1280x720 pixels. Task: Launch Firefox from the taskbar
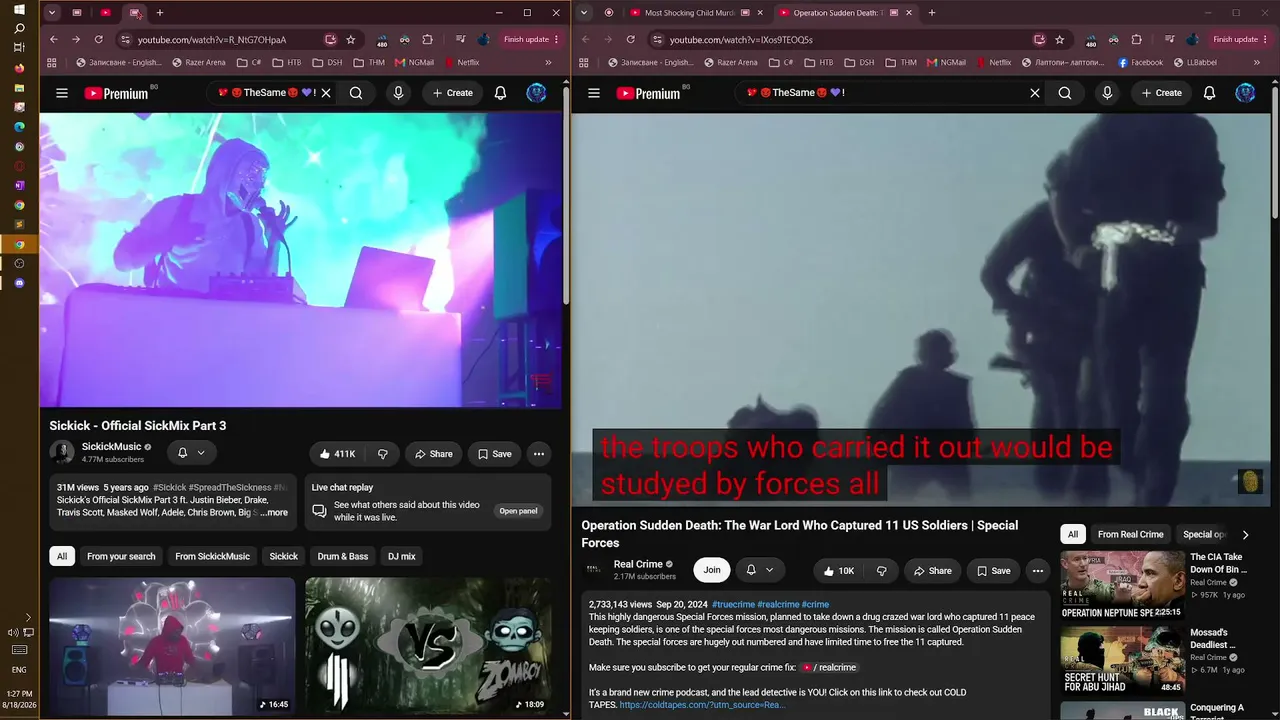(19, 68)
